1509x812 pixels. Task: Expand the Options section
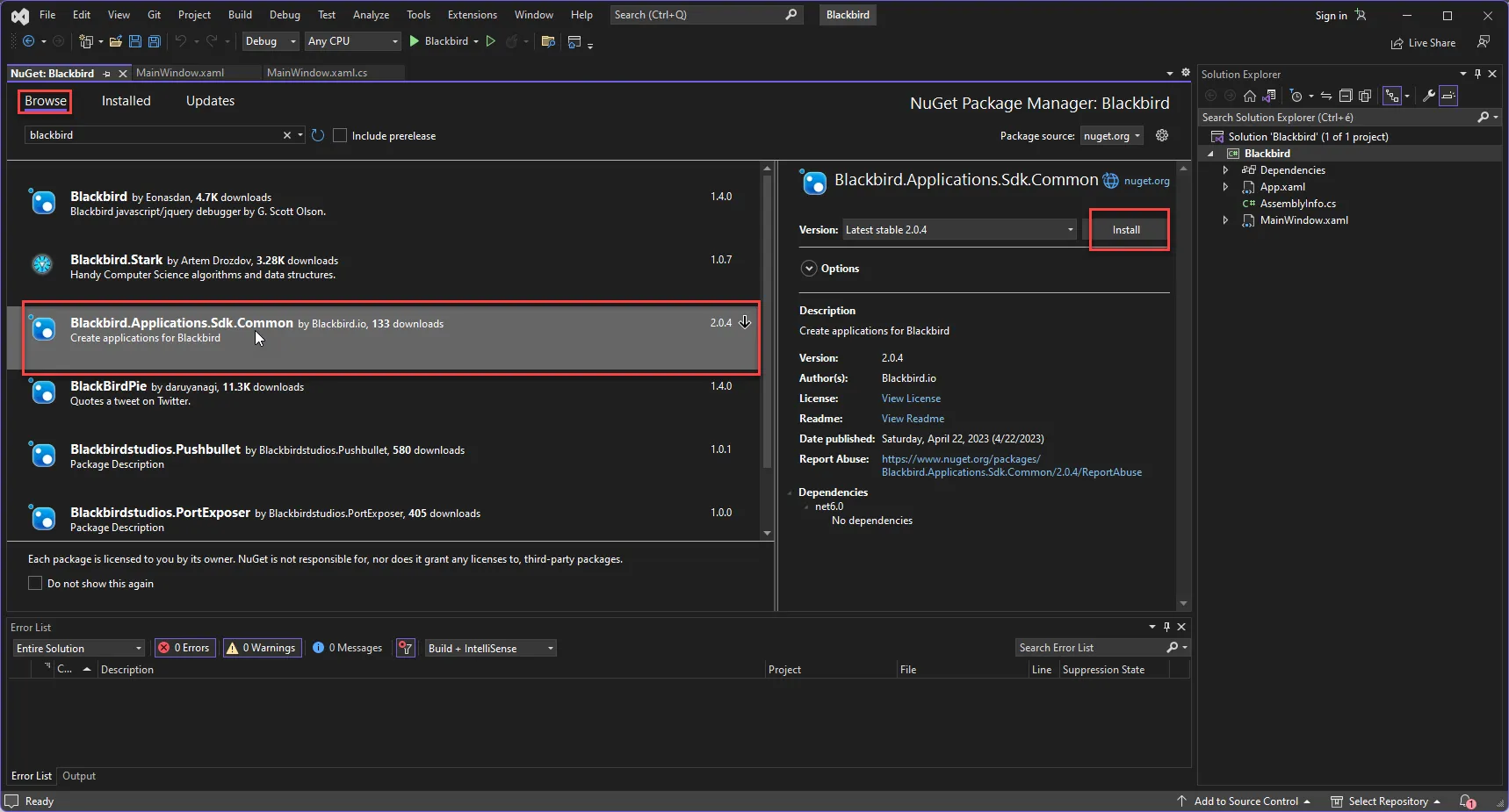[x=809, y=269]
